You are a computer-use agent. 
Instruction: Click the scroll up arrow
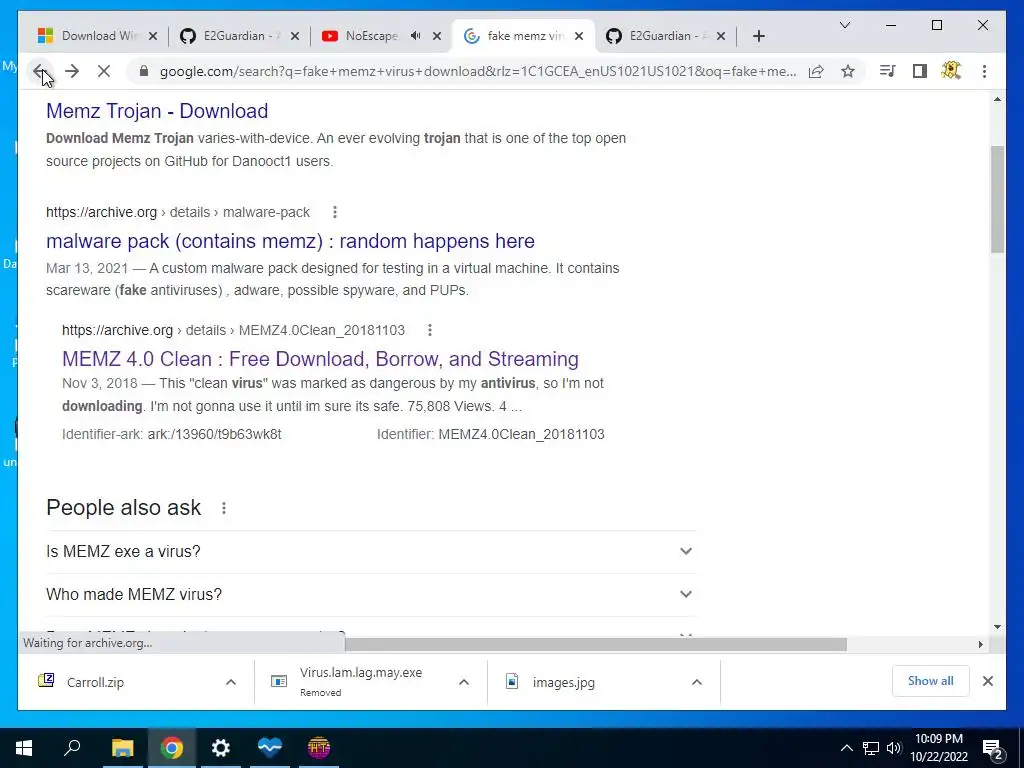tap(997, 99)
